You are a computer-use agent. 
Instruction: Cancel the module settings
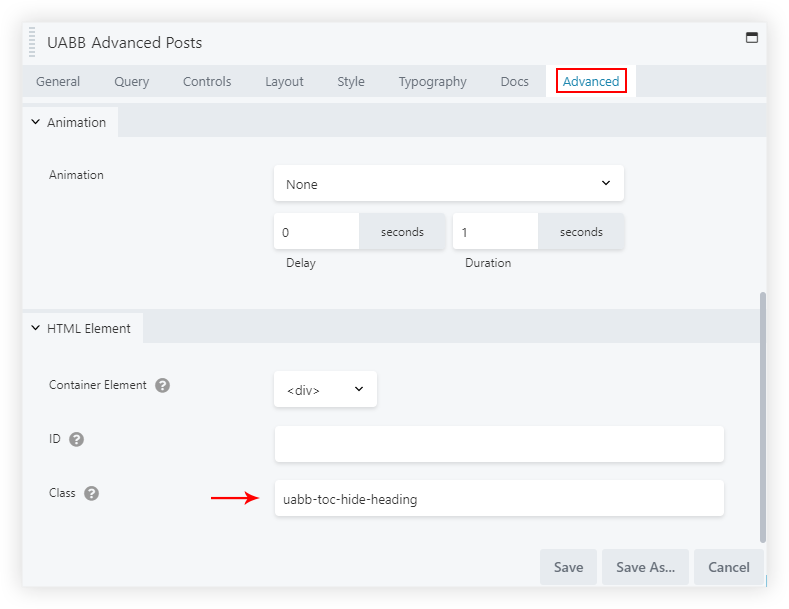point(728,567)
